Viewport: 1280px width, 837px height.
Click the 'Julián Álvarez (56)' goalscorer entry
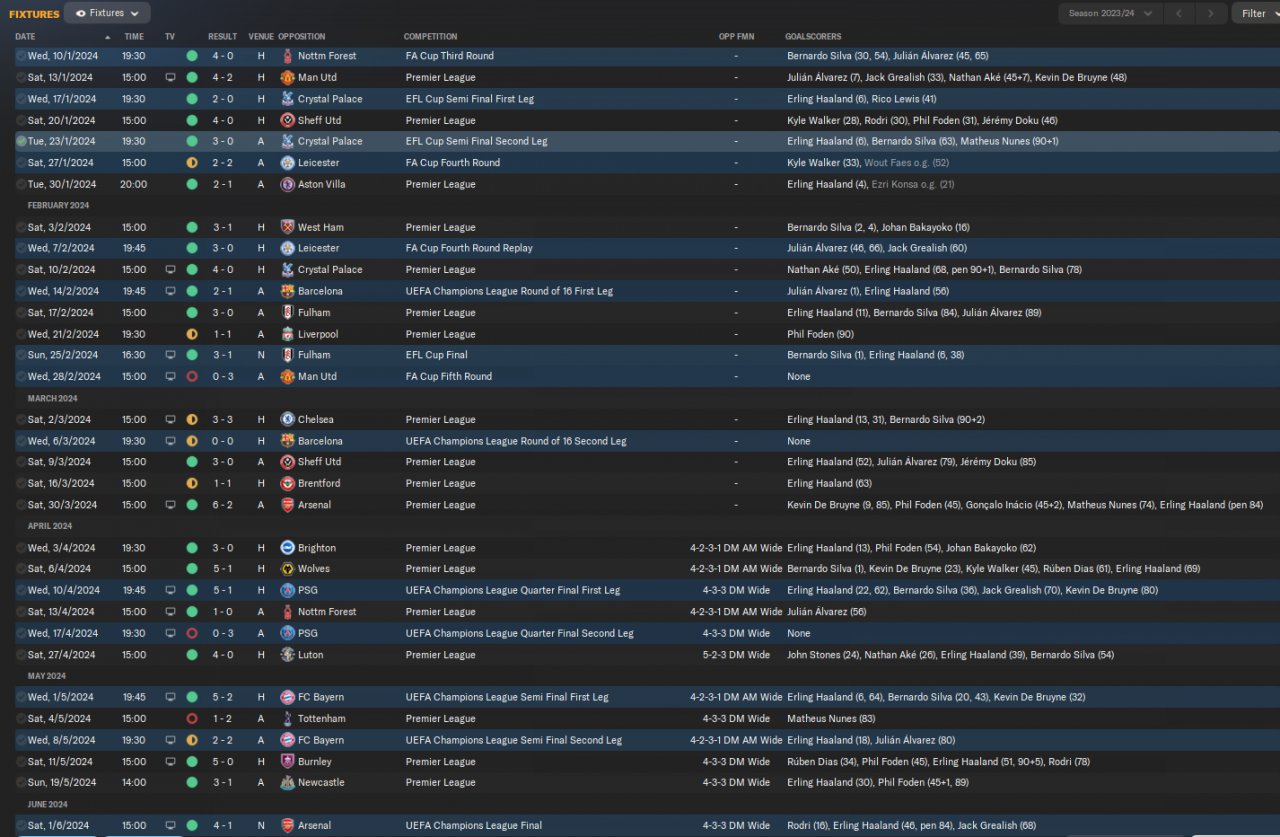coord(826,612)
